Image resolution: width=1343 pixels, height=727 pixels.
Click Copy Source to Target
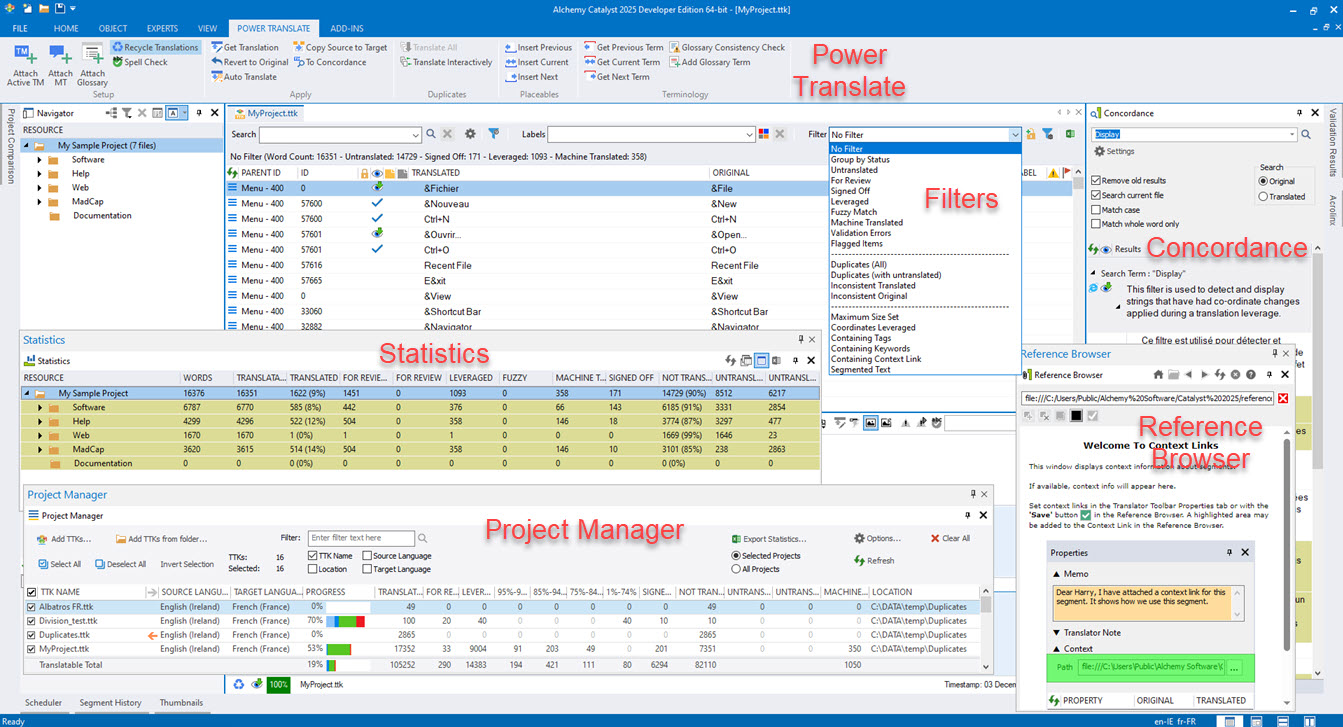[340, 47]
